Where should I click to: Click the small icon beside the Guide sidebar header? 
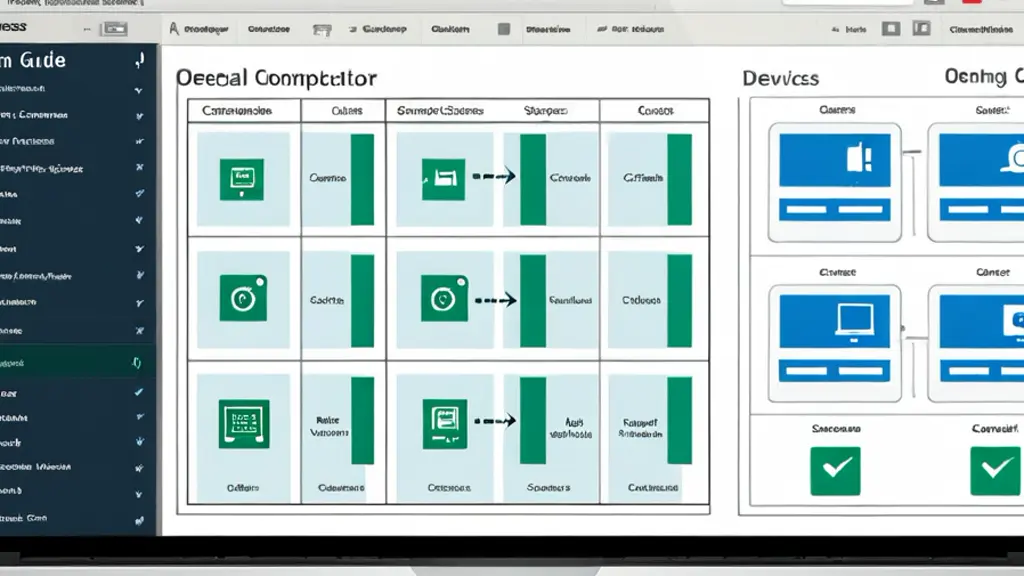139,61
